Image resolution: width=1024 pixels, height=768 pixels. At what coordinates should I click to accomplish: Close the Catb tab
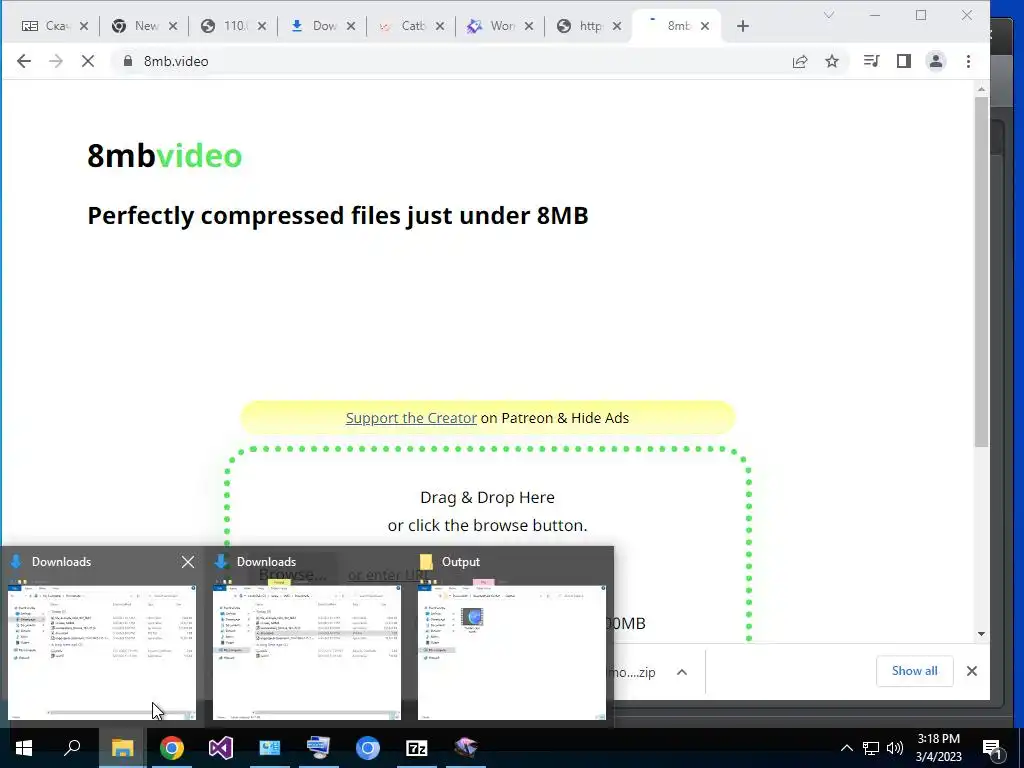[x=440, y=26]
